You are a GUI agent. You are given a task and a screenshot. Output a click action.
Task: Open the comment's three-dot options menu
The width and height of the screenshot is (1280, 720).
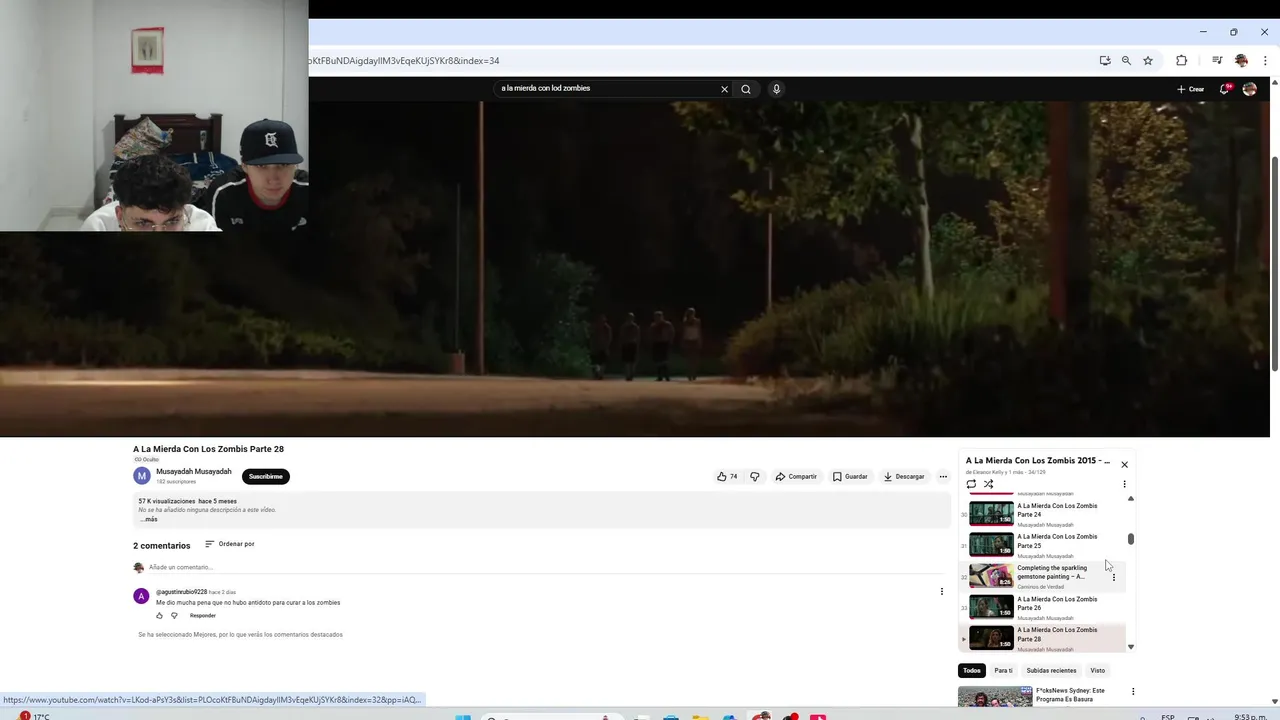pos(941,592)
